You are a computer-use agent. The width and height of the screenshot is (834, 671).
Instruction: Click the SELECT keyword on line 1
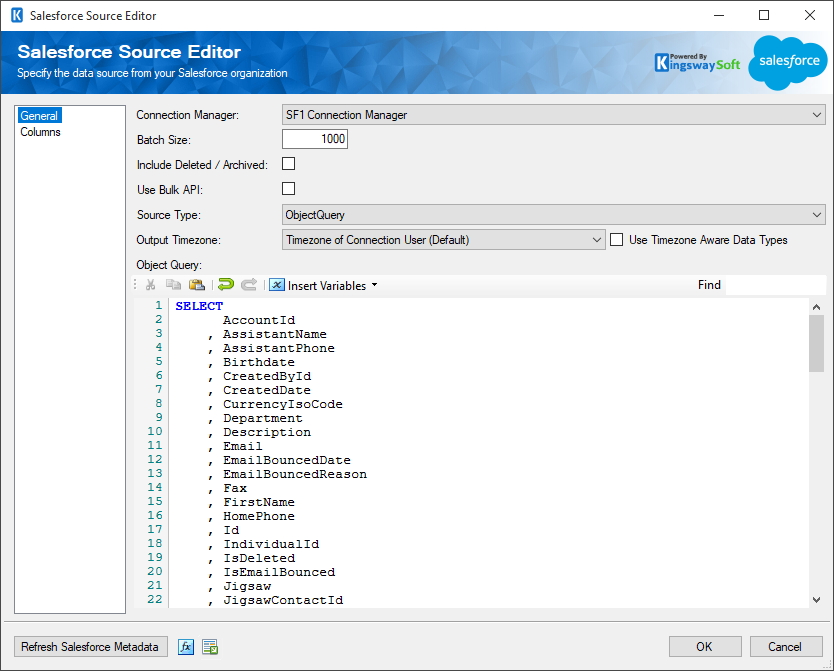[x=199, y=306]
